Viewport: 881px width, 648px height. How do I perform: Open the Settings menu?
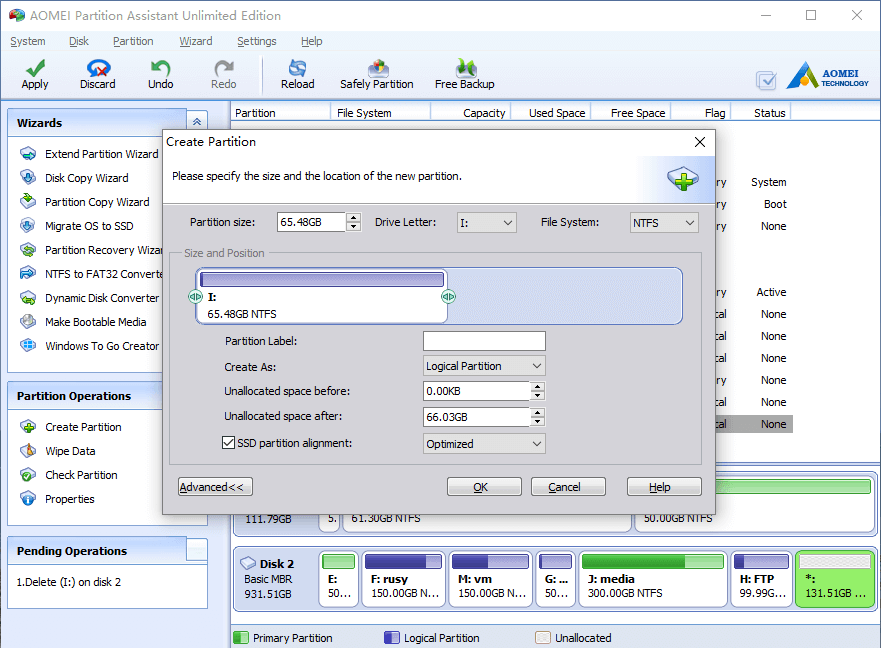tap(257, 41)
